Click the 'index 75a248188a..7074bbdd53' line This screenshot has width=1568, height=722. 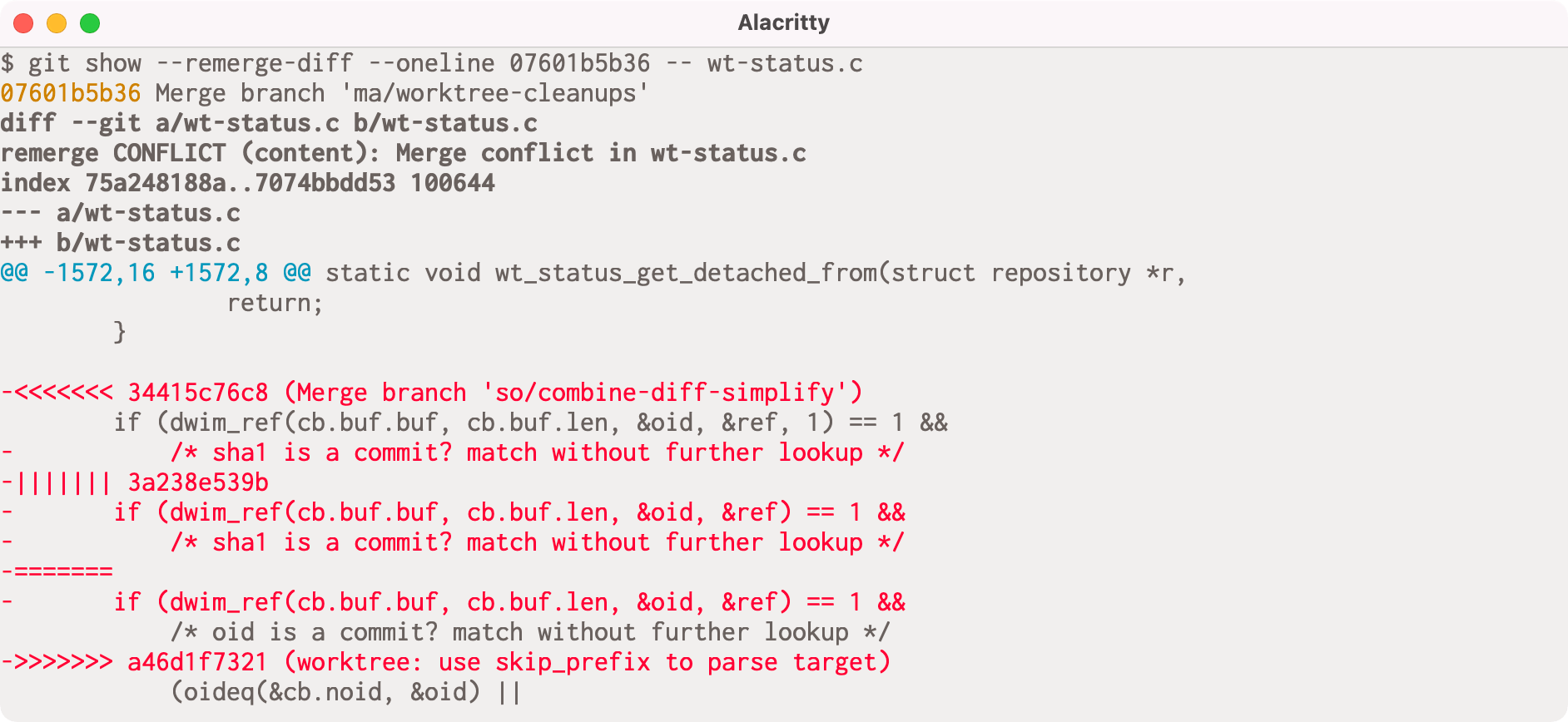tap(247, 183)
